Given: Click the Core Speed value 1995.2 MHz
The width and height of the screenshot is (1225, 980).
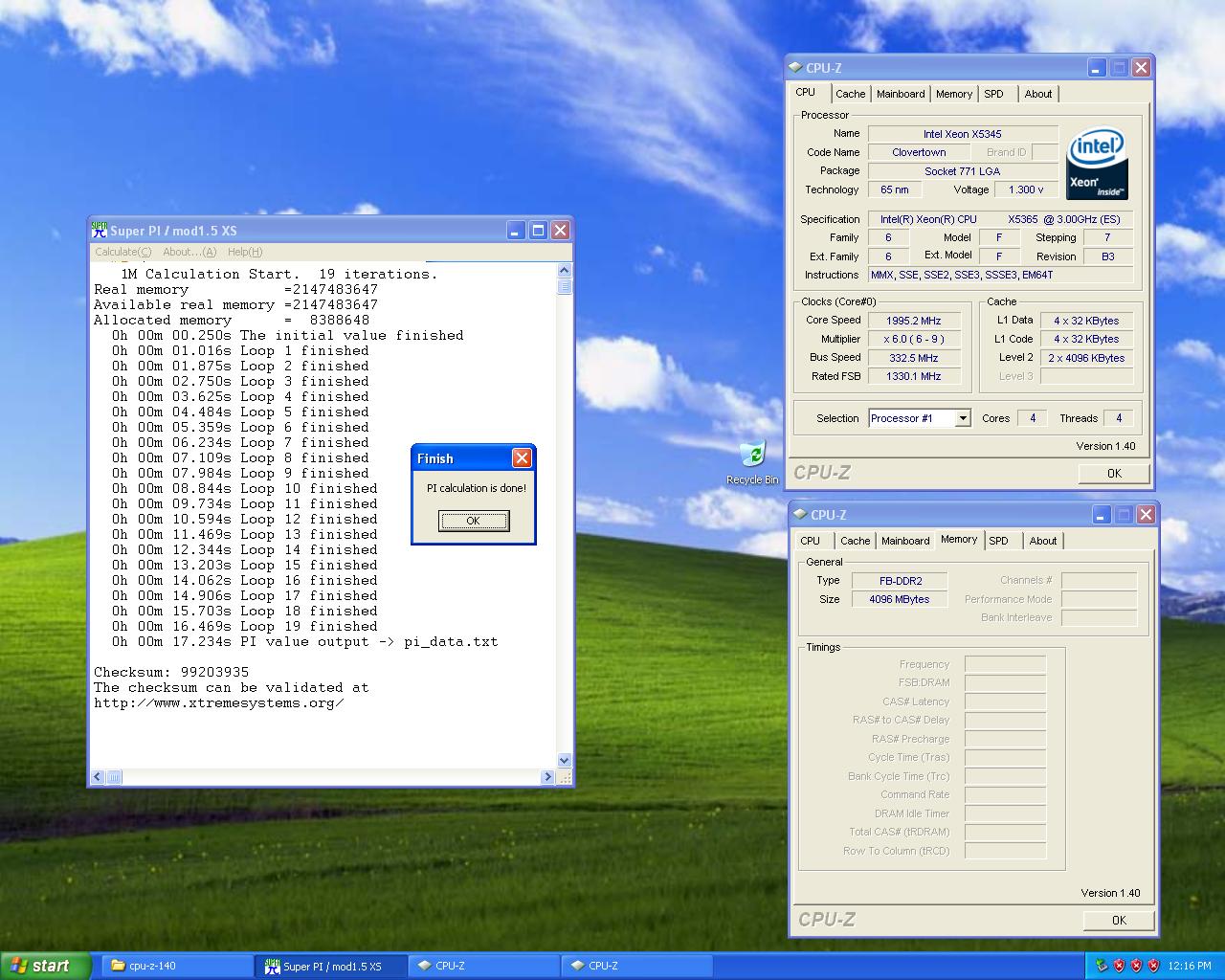Looking at the screenshot, I should [x=913, y=321].
